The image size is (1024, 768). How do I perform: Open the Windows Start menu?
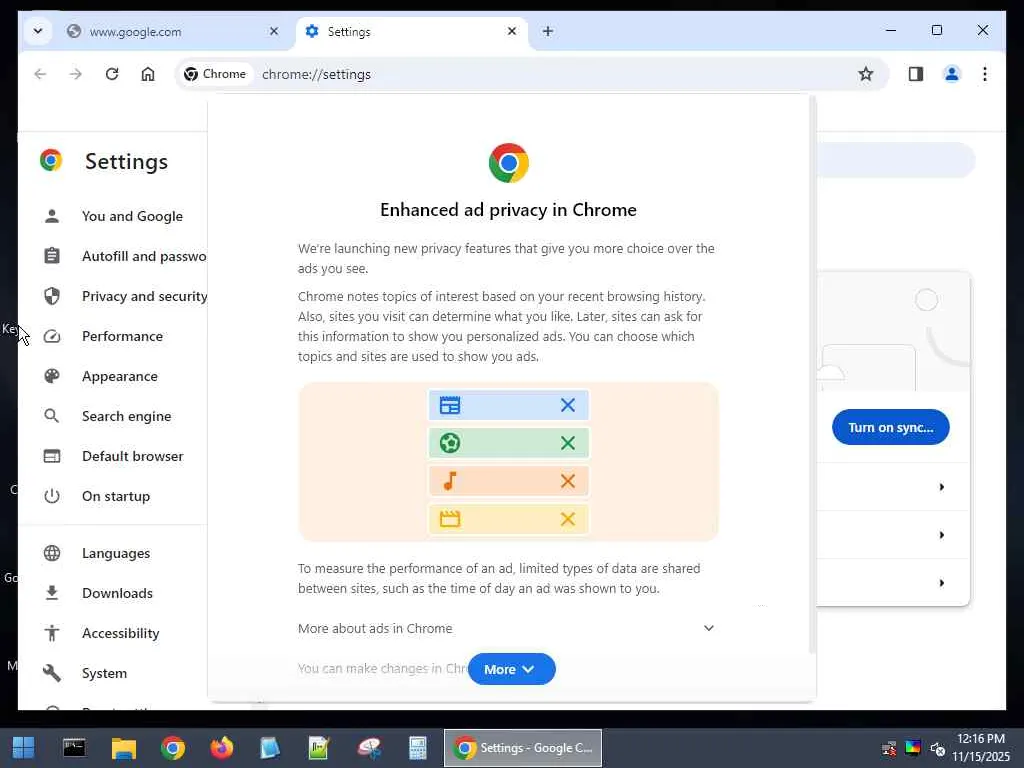point(24,748)
